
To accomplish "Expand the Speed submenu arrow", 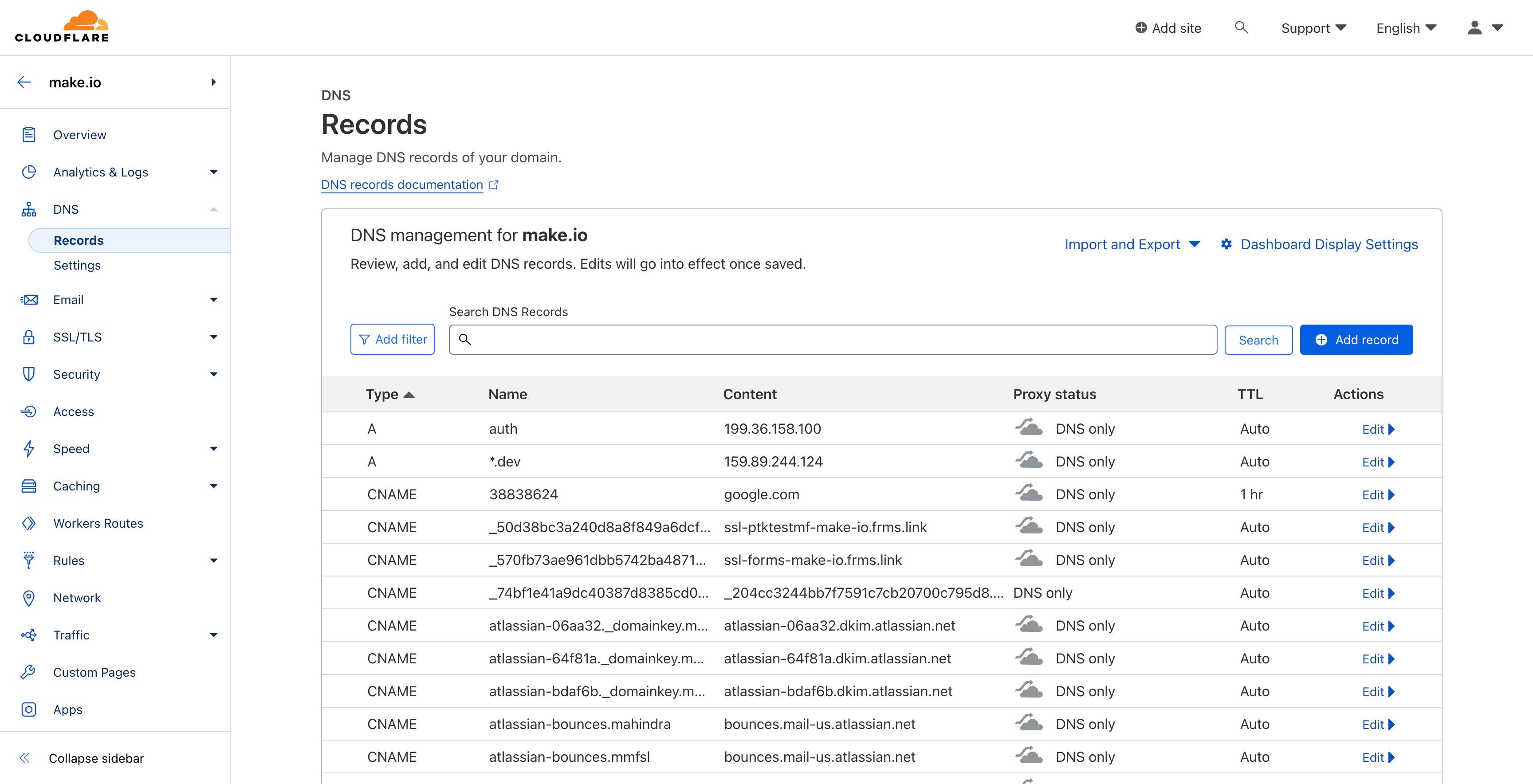I will coord(214,448).
